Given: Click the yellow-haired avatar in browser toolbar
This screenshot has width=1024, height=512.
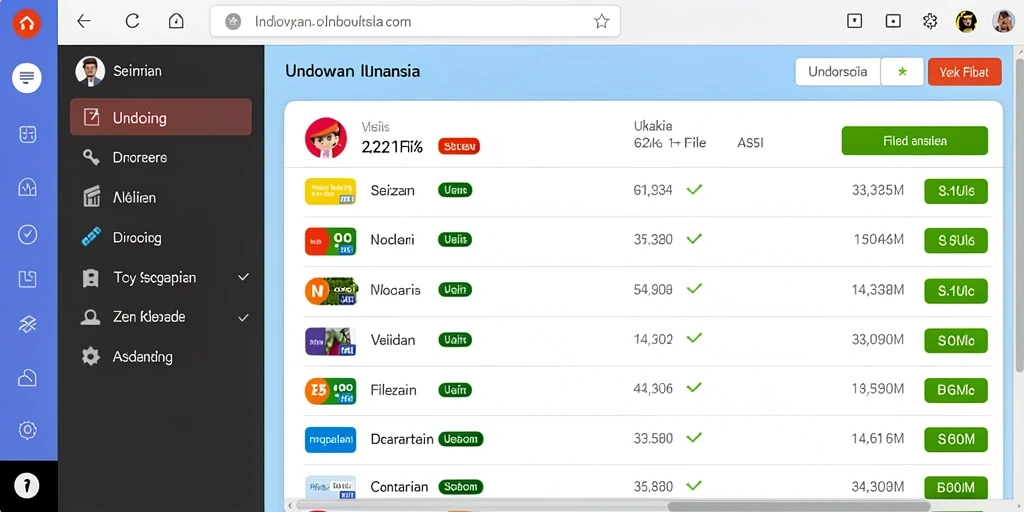Looking at the screenshot, I should pyautogui.click(x=966, y=22).
